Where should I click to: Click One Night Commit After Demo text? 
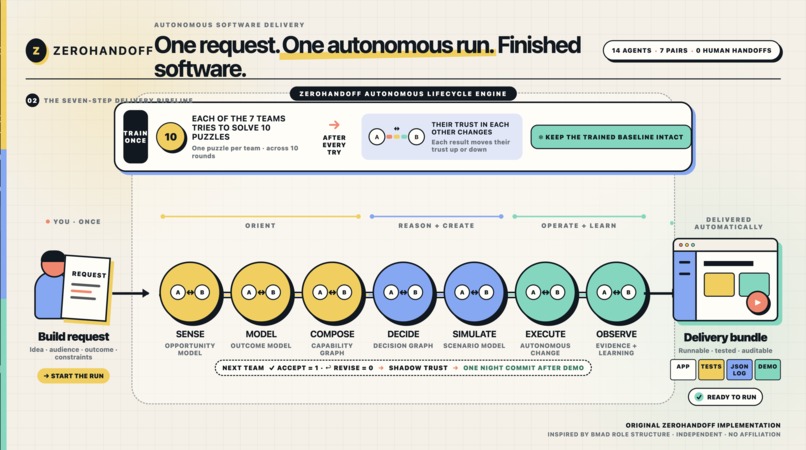[x=523, y=368]
